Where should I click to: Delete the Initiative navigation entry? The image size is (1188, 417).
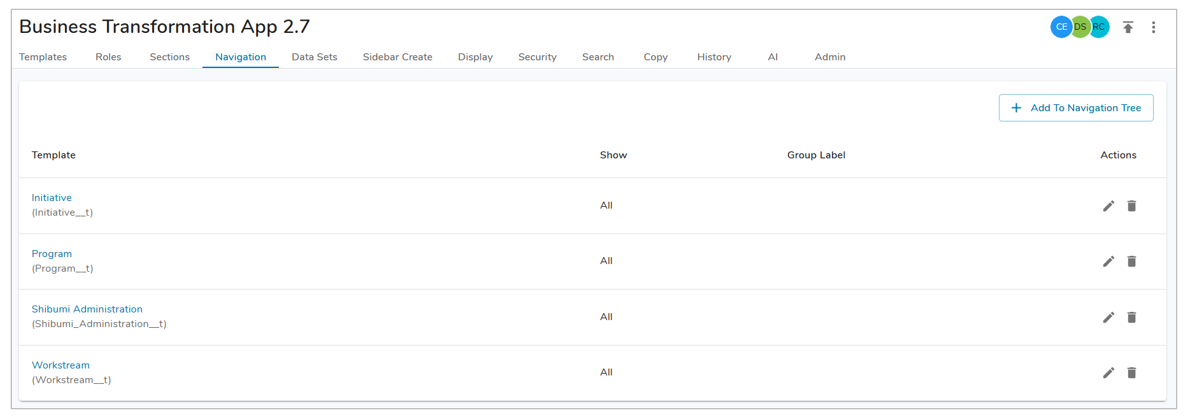1132,206
